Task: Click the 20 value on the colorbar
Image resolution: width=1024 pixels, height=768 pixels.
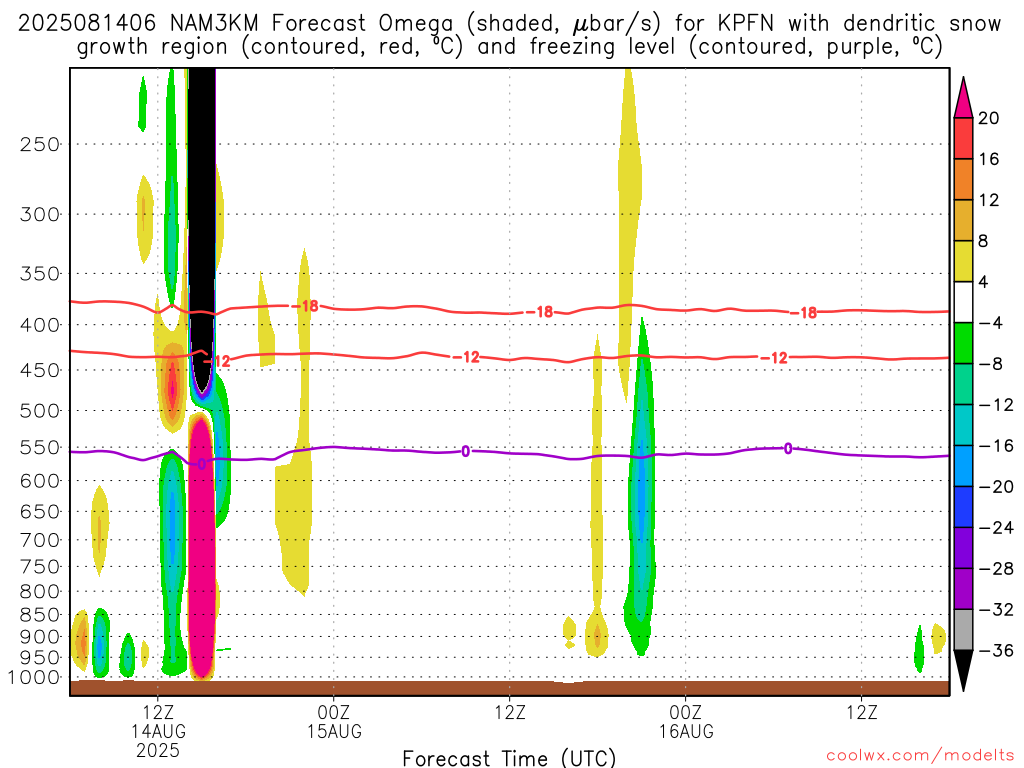Action: point(989,118)
